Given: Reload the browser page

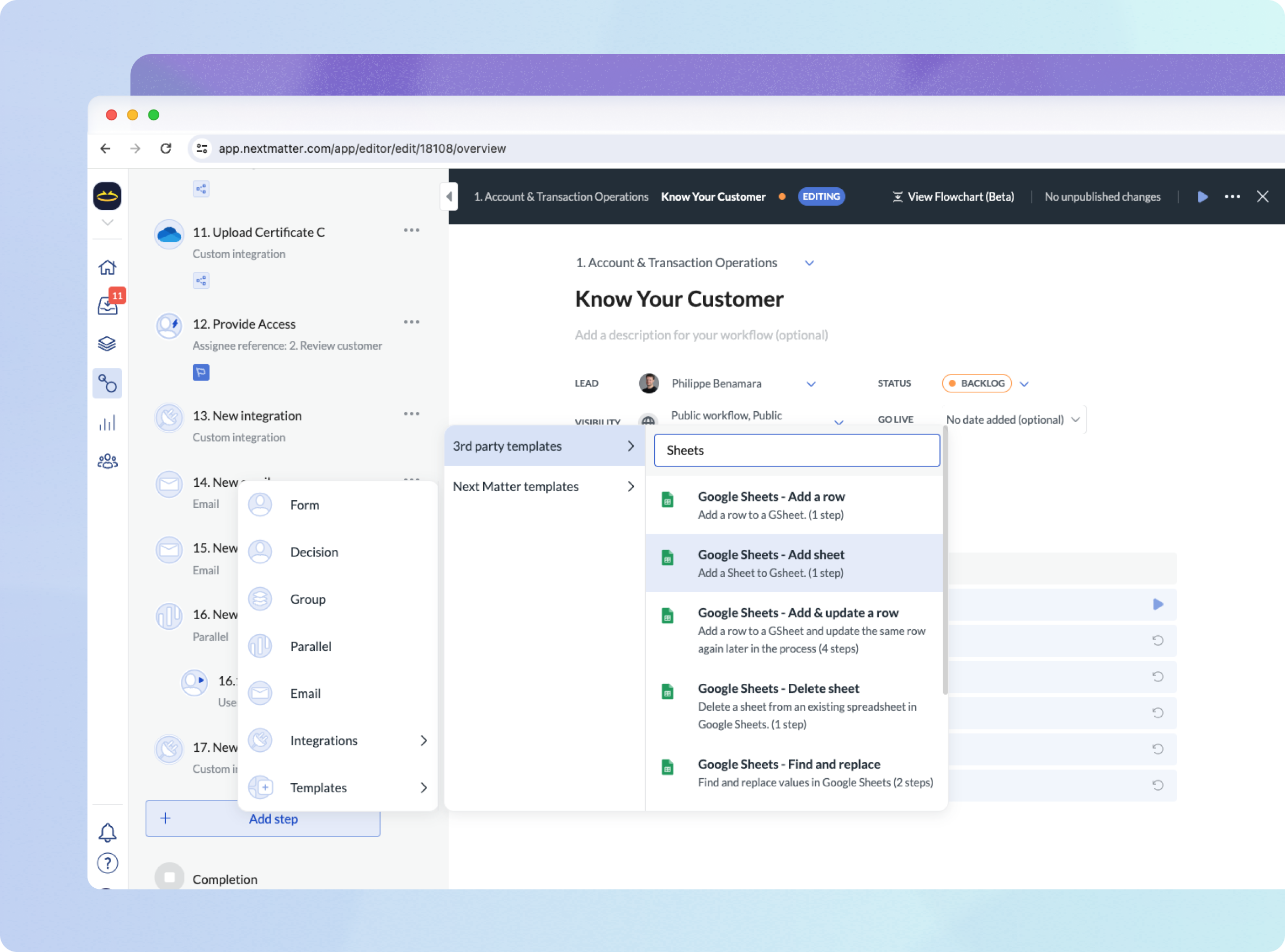Looking at the screenshot, I should (166, 148).
